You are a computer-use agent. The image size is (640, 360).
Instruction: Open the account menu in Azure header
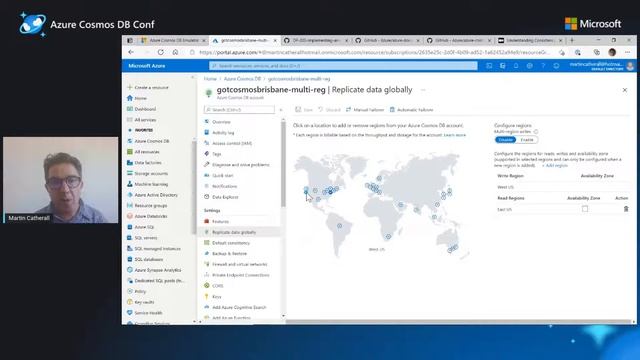click(602, 66)
